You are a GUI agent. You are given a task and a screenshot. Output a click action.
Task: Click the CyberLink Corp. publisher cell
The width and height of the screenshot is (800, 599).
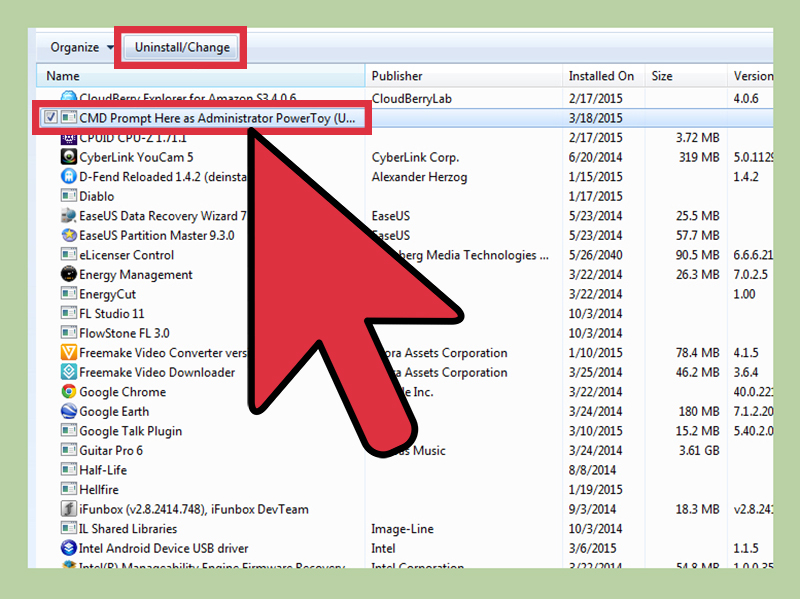[x=415, y=158]
